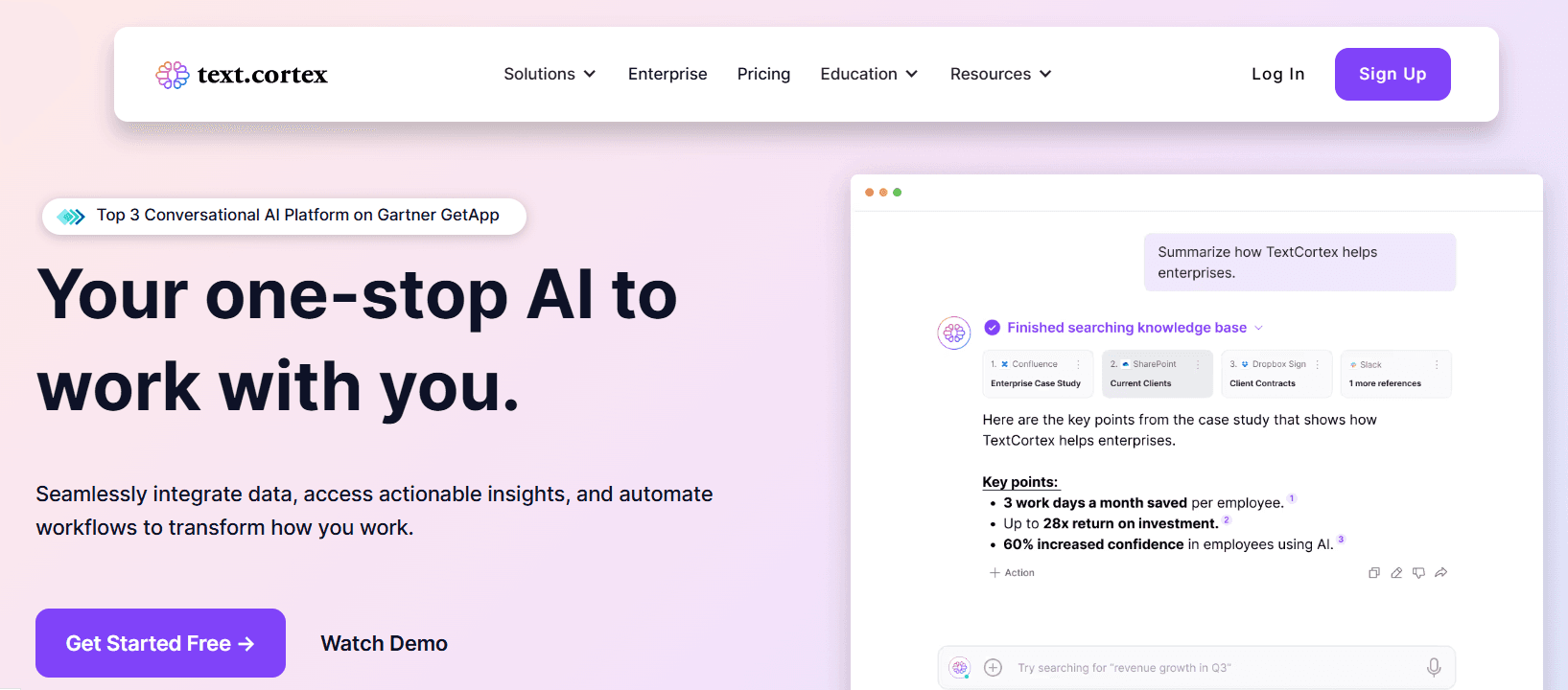The image size is (1568, 690).
Task: Expand the Solutions dropdown menu
Action: tap(550, 74)
